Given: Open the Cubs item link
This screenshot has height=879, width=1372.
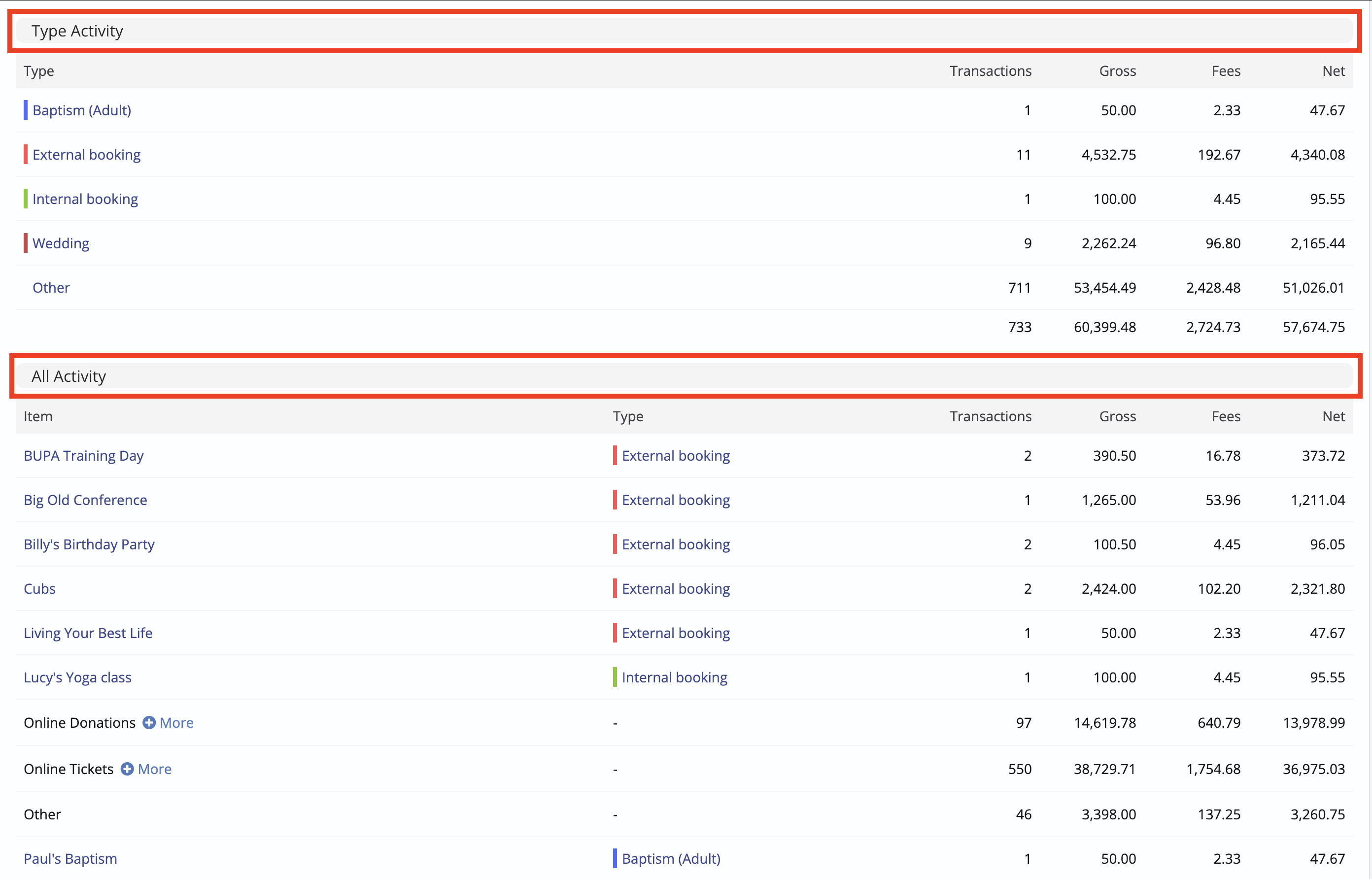Looking at the screenshot, I should click(x=39, y=589).
